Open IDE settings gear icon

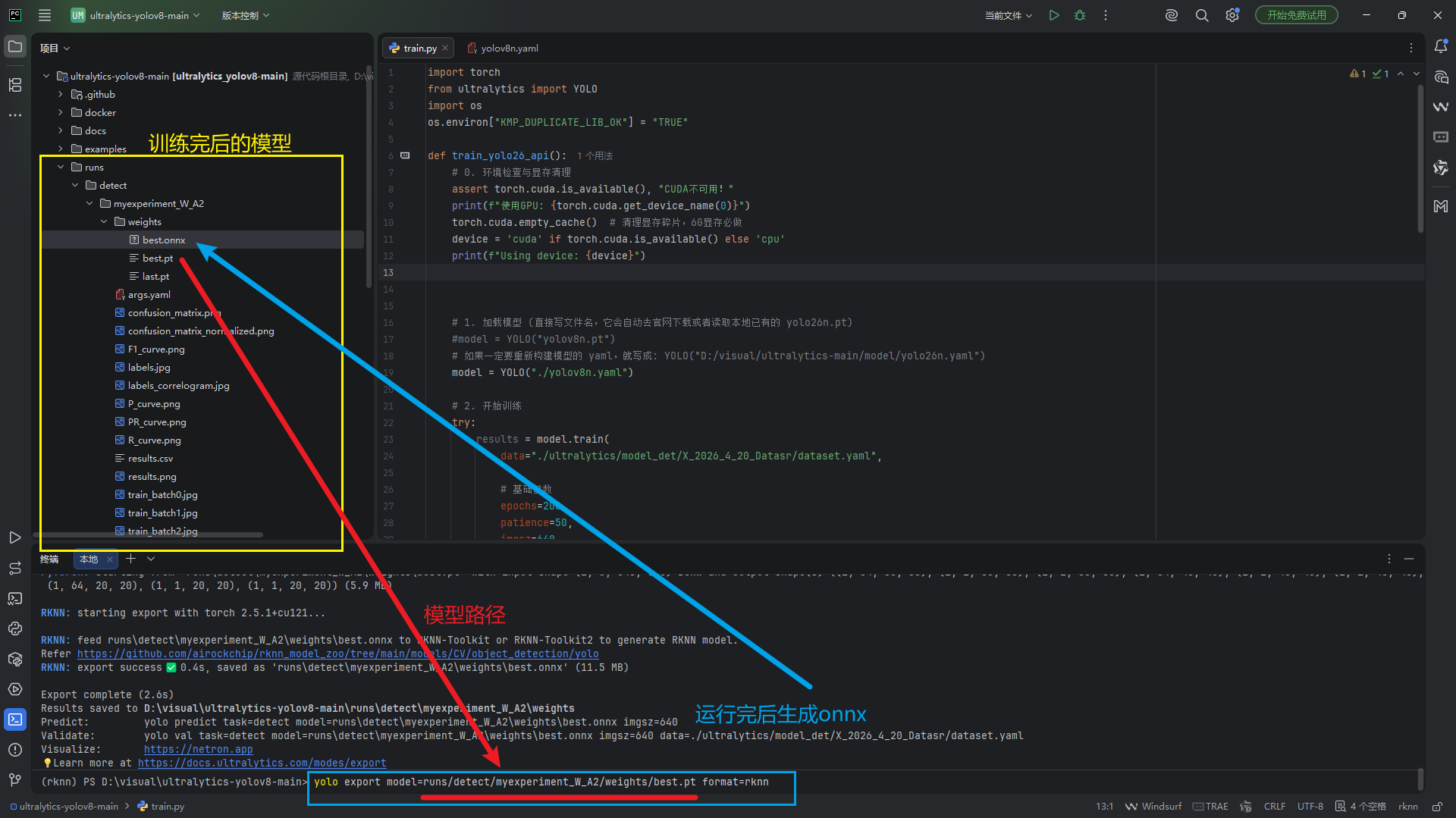1232,15
